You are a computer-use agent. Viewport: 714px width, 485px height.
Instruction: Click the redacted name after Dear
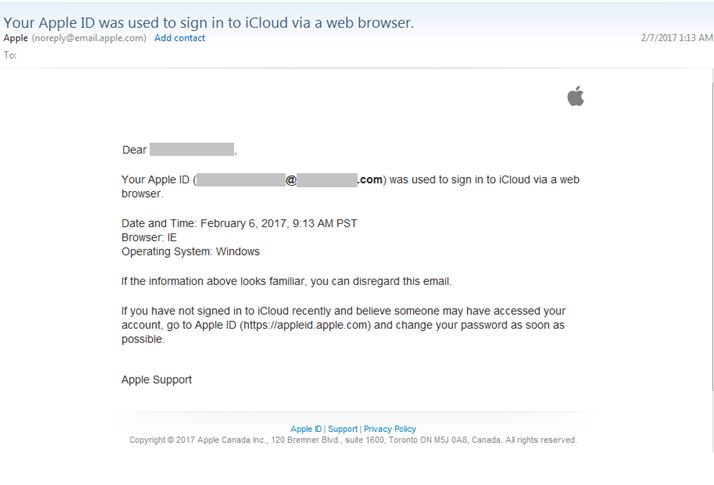191,150
